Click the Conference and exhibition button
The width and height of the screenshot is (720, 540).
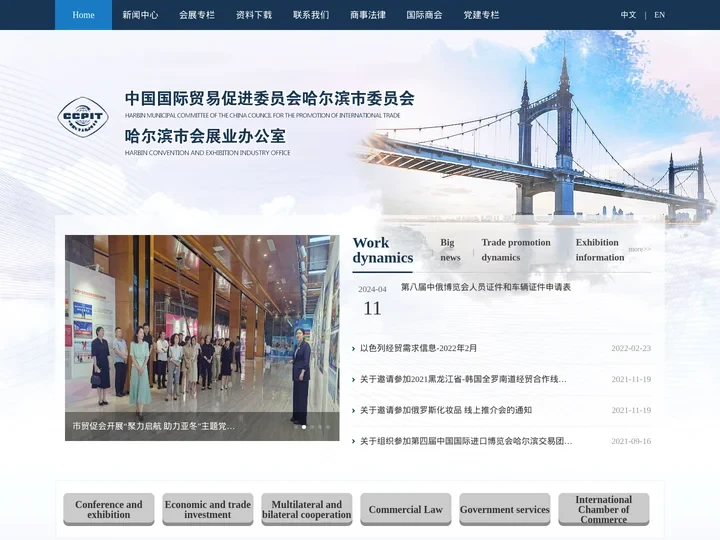click(109, 509)
